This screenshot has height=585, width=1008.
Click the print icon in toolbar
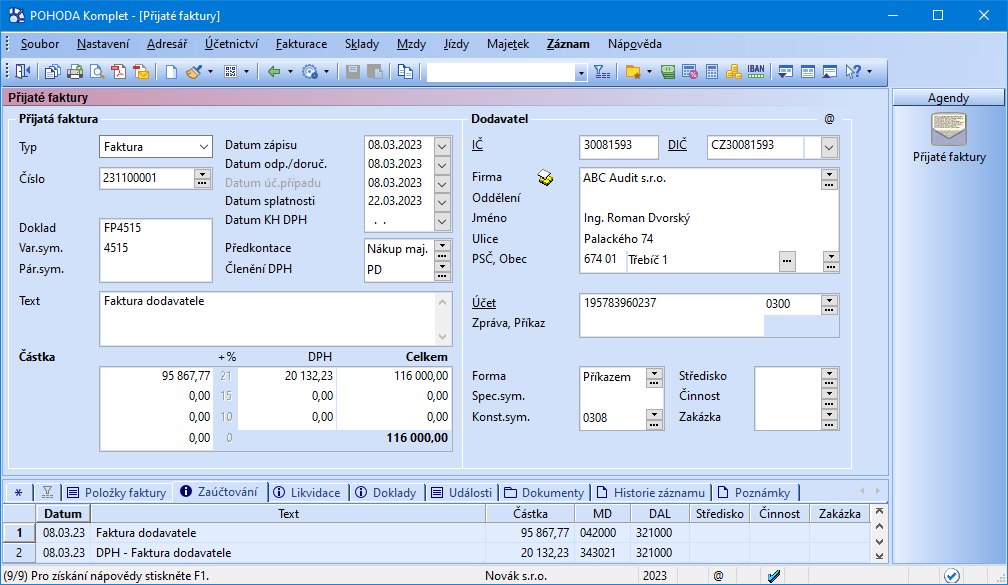pos(75,72)
